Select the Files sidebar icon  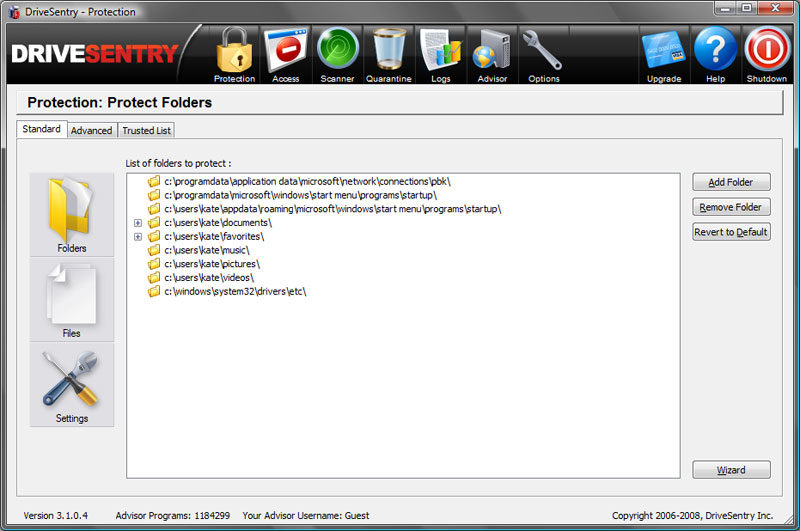point(71,300)
